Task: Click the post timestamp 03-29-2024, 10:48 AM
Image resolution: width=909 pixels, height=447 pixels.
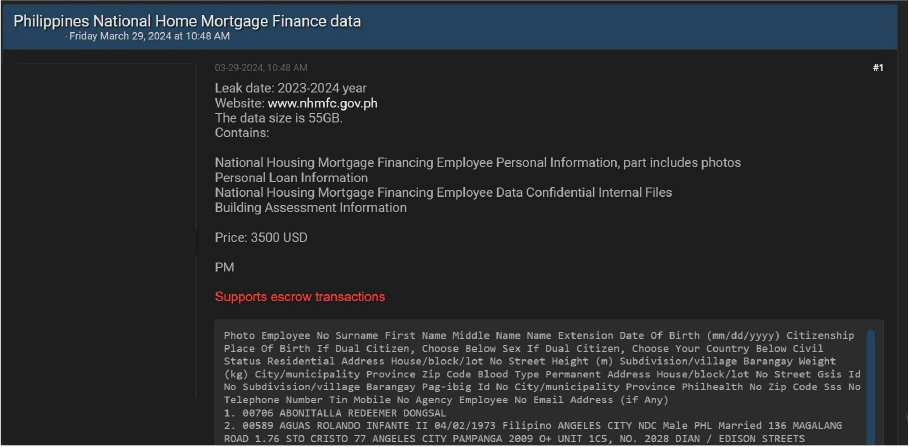Action: [261, 68]
